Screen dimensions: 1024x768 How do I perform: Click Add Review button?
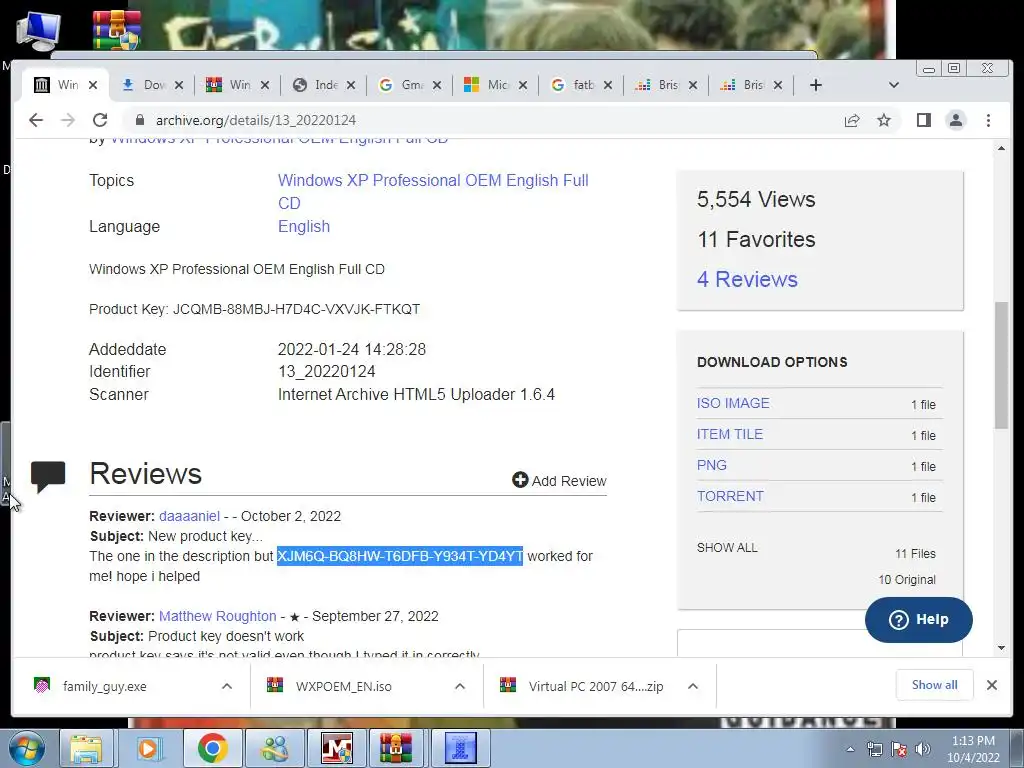(559, 481)
